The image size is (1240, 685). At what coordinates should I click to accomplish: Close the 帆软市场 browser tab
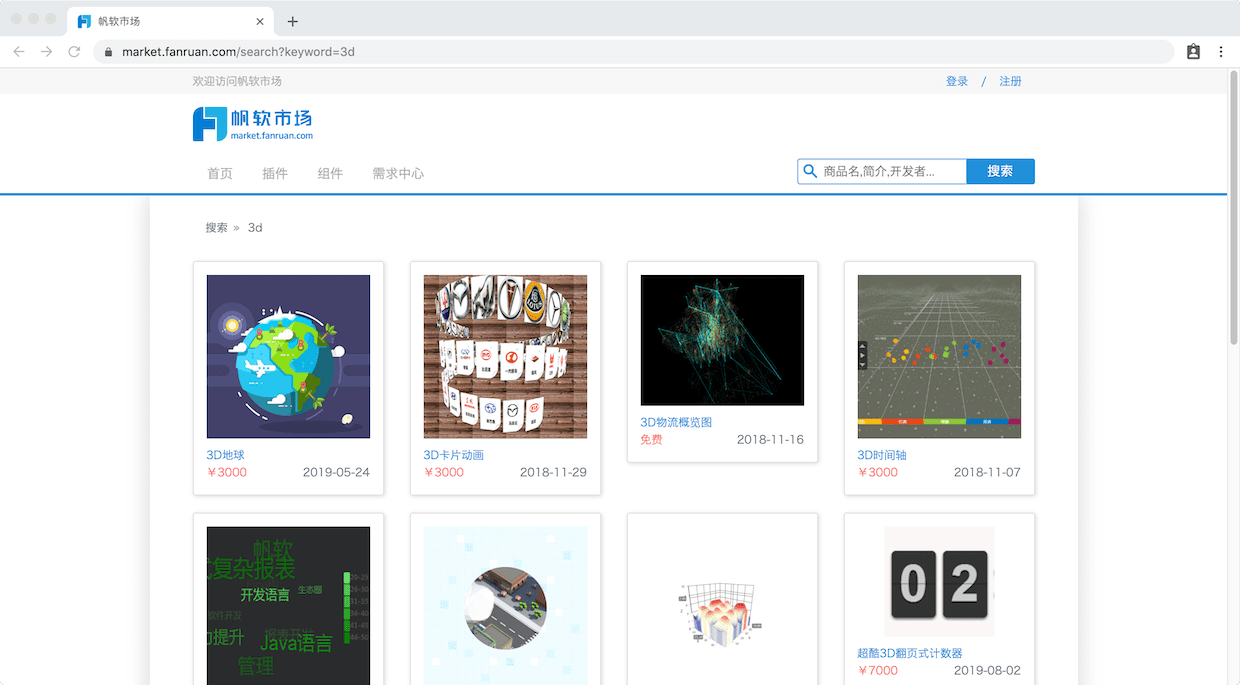tap(260, 21)
